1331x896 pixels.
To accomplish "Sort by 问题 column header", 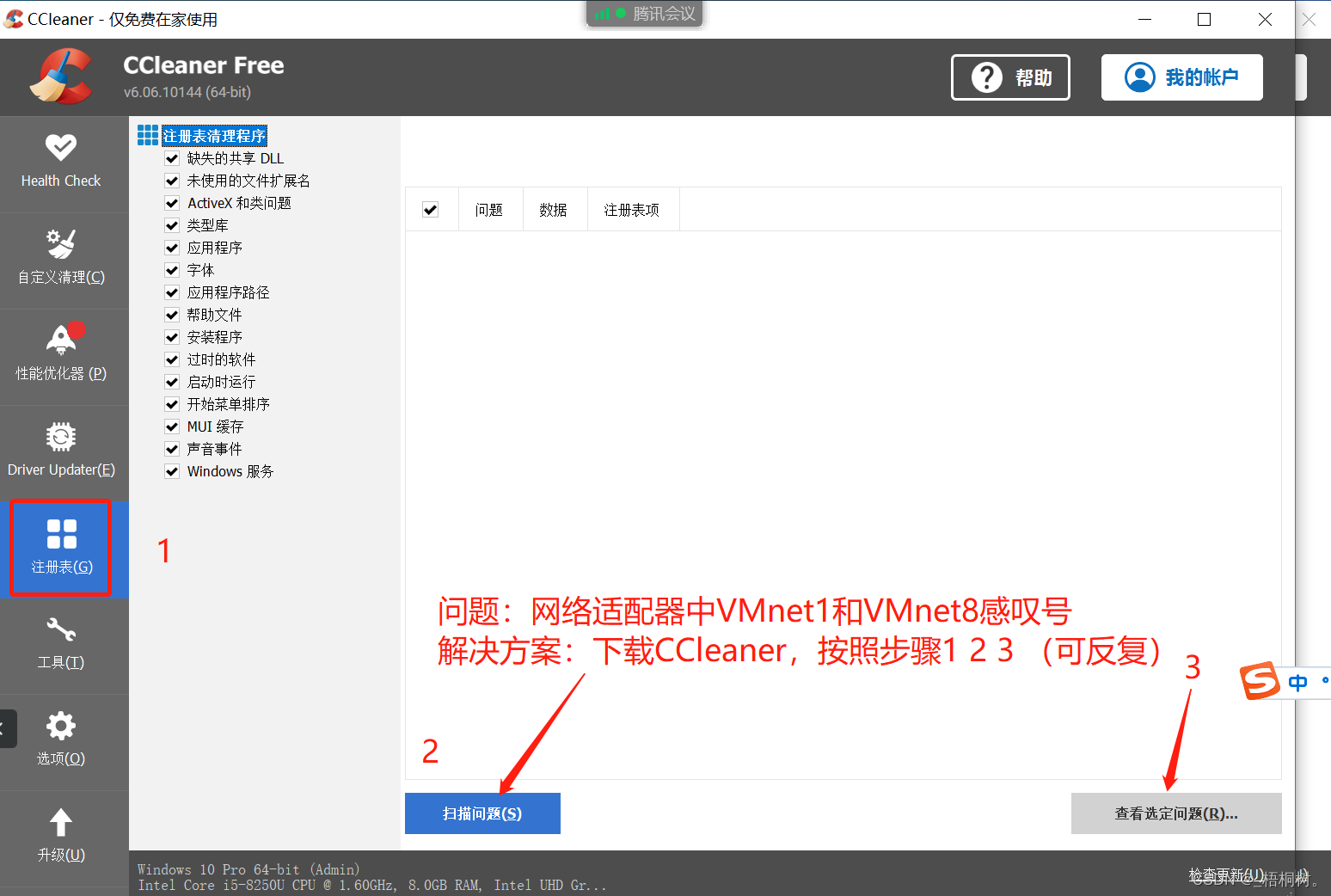I will coord(489,210).
